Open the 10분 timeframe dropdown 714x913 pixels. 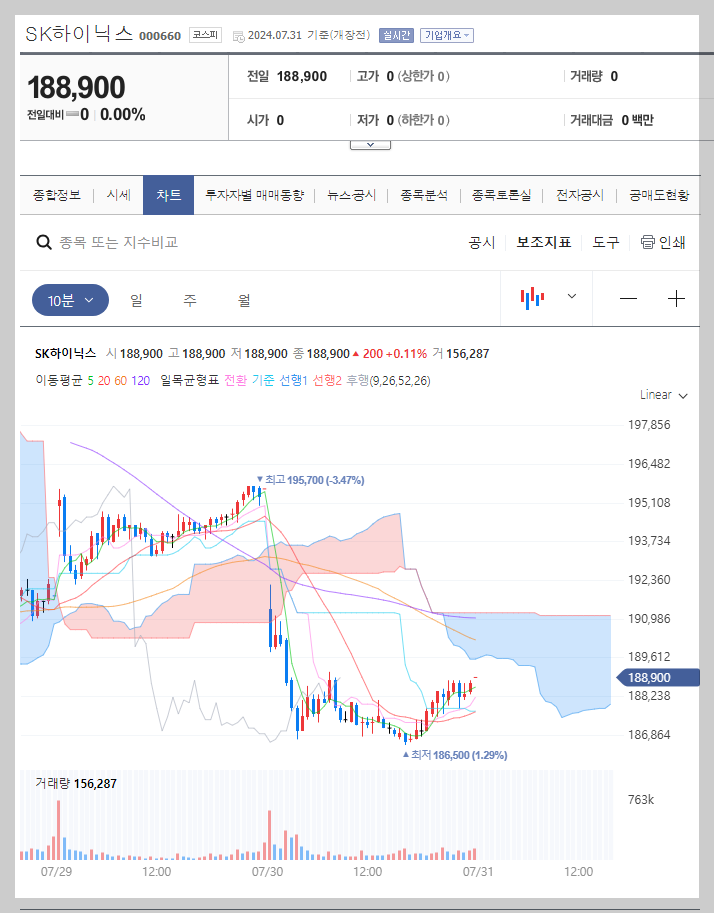pos(69,299)
